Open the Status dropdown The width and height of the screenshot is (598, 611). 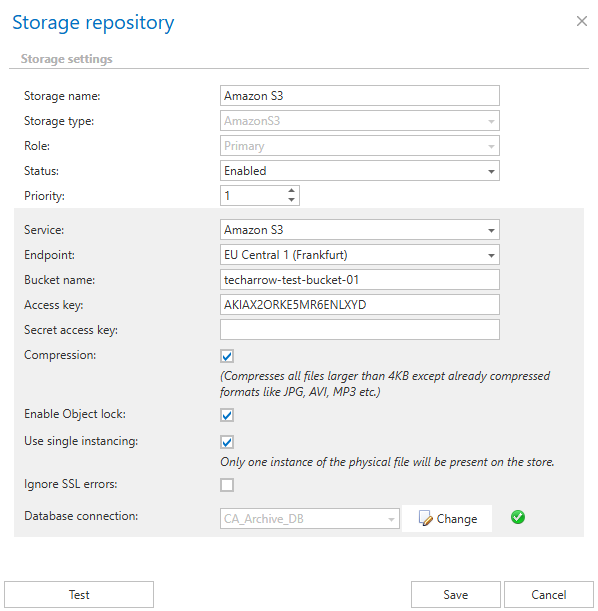(360, 171)
